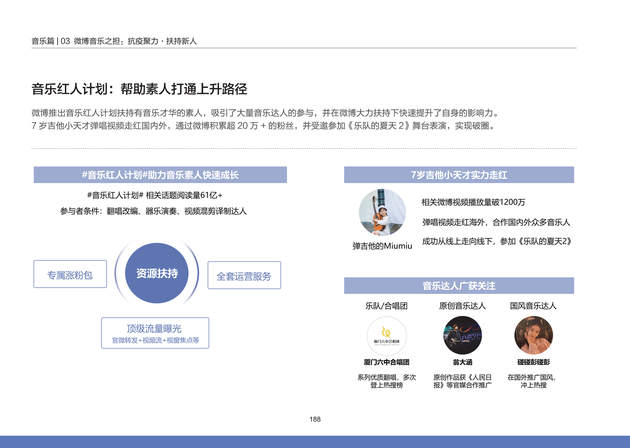
Task: Click the page number 188
Action: tap(315, 419)
